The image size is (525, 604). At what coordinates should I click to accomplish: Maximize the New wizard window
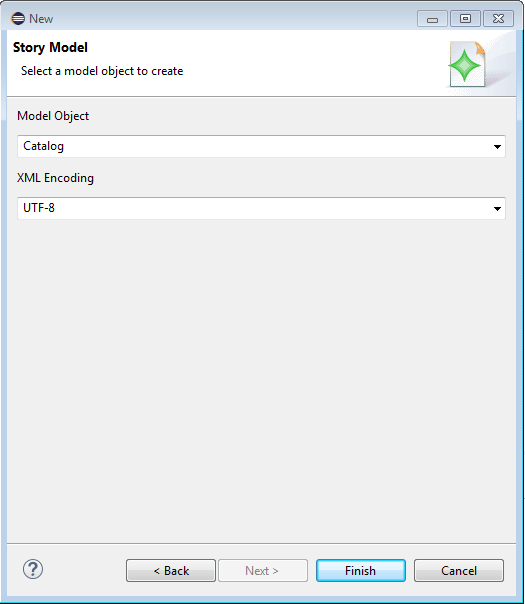click(465, 19)
